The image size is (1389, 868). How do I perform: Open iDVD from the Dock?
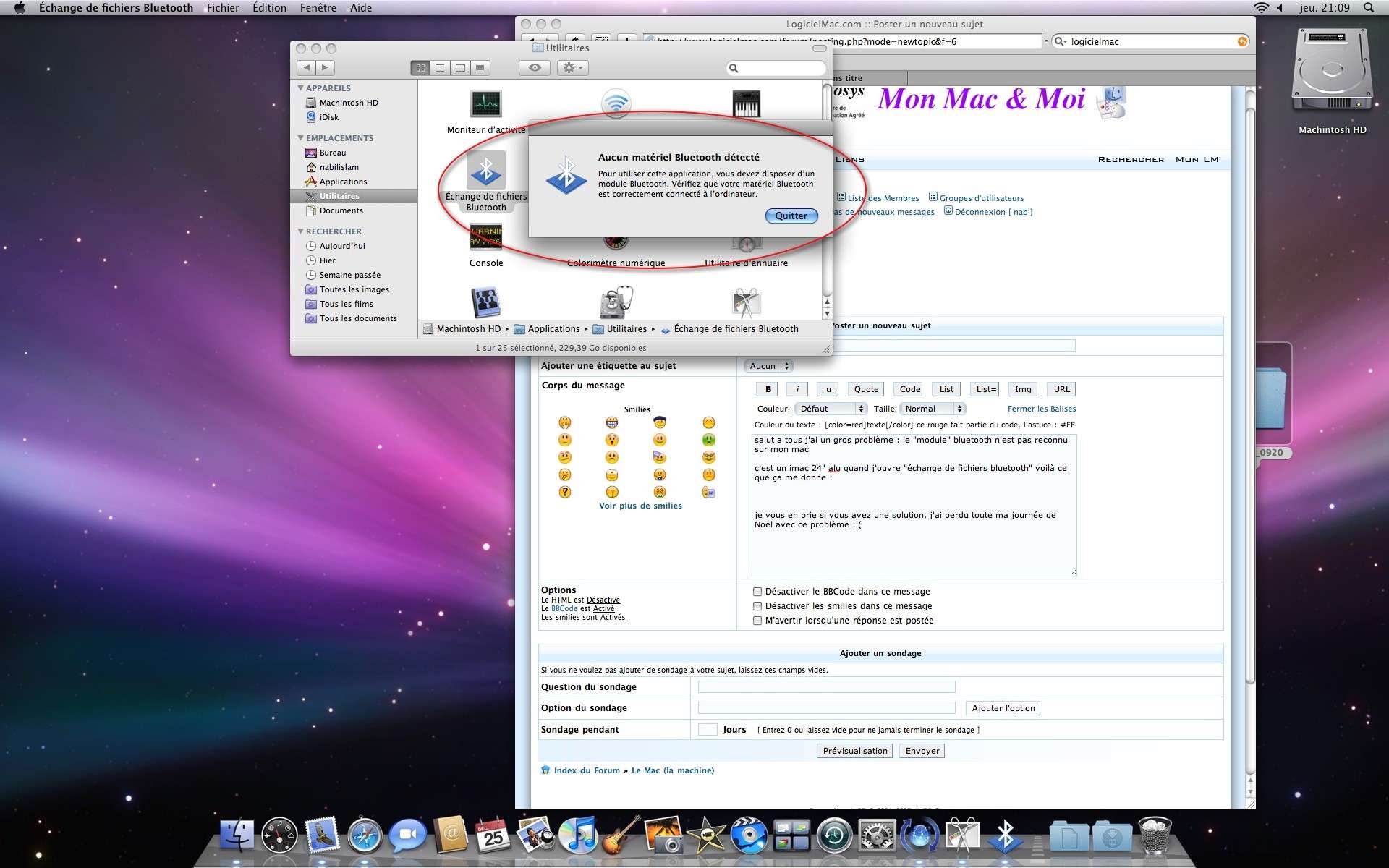click(x=749, y=836)
